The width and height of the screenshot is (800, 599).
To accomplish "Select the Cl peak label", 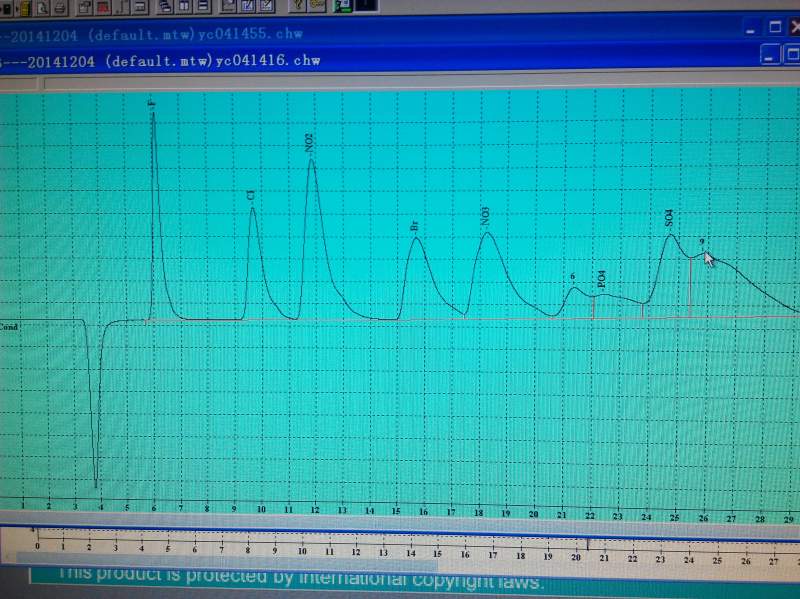I will [251, 195].
